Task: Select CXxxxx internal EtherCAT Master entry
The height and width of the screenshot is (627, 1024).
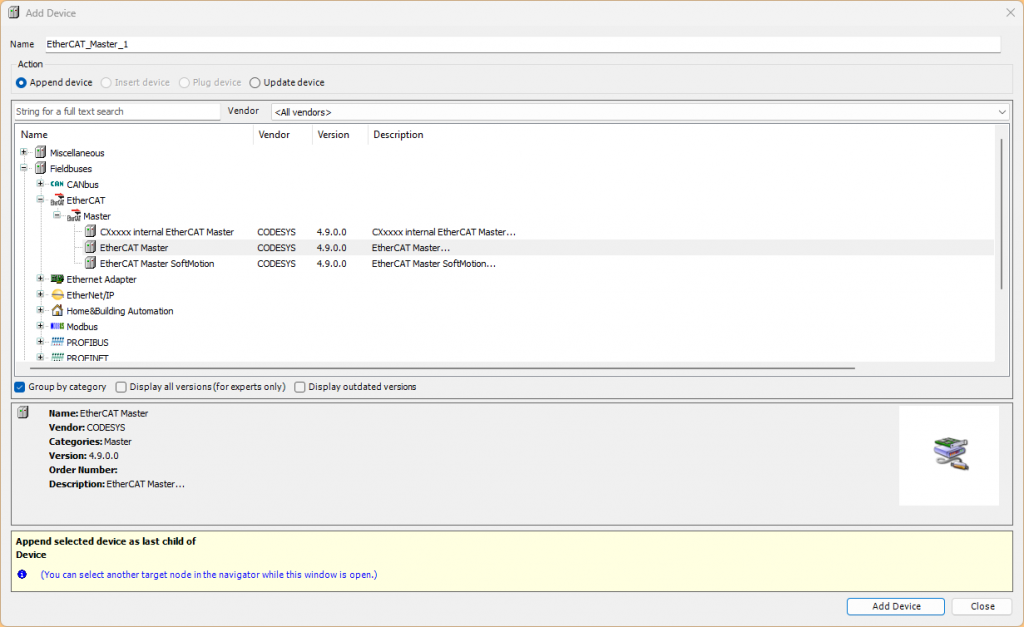Action: [x=166, y=232]
